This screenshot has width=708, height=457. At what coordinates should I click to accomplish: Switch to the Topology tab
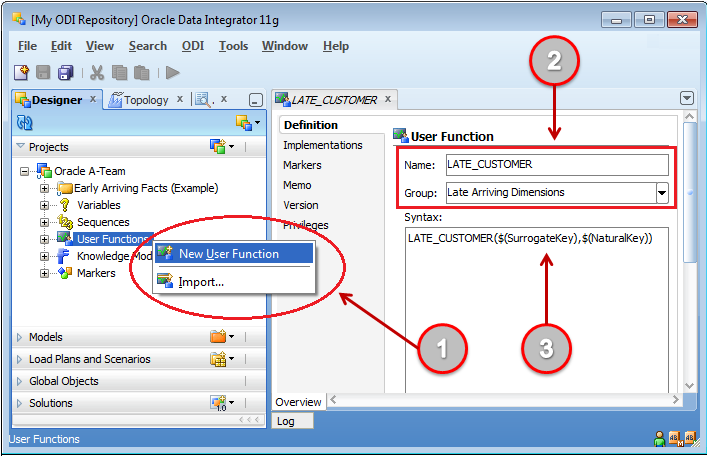146,100
